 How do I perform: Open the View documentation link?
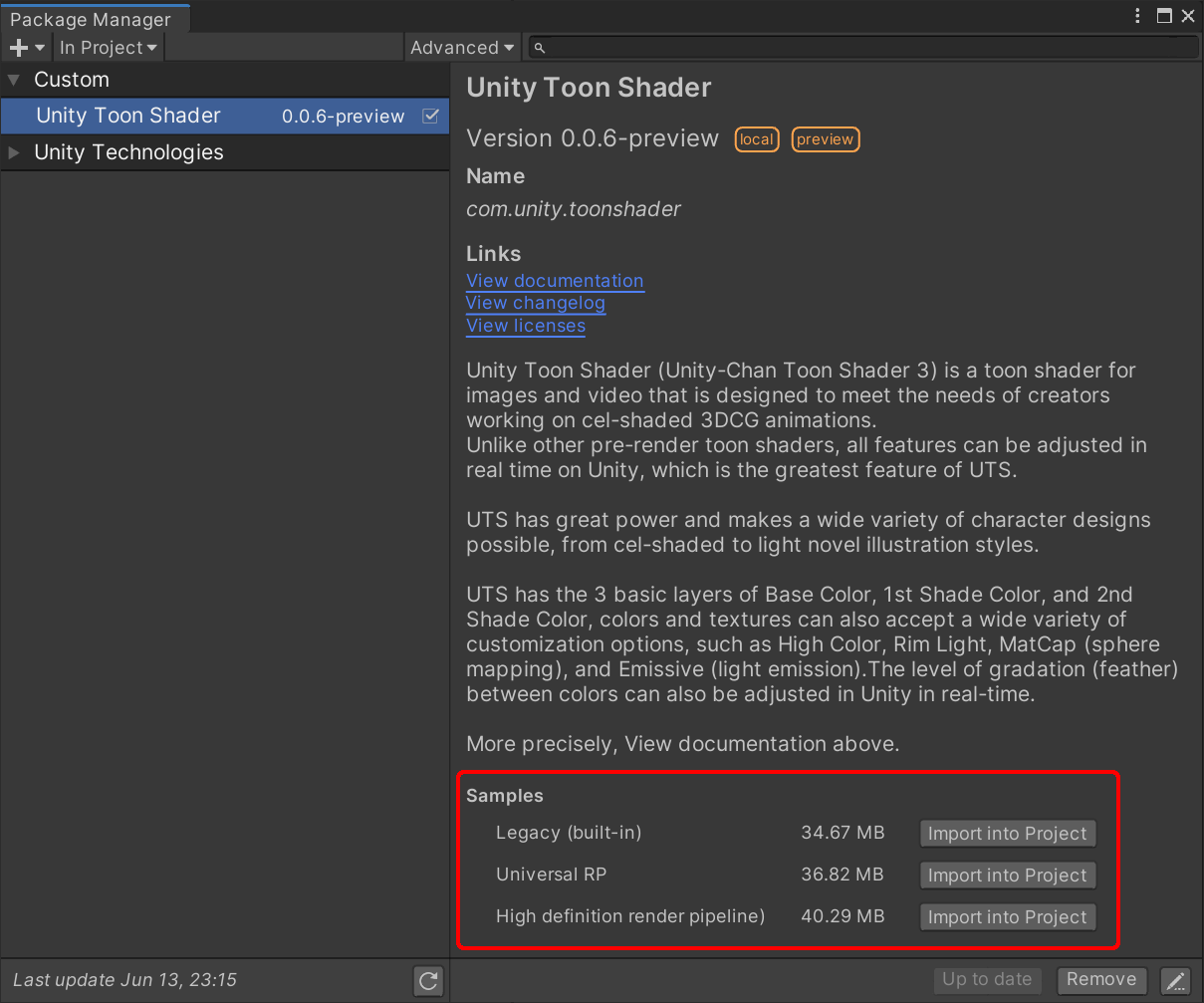tap(555, 281)
